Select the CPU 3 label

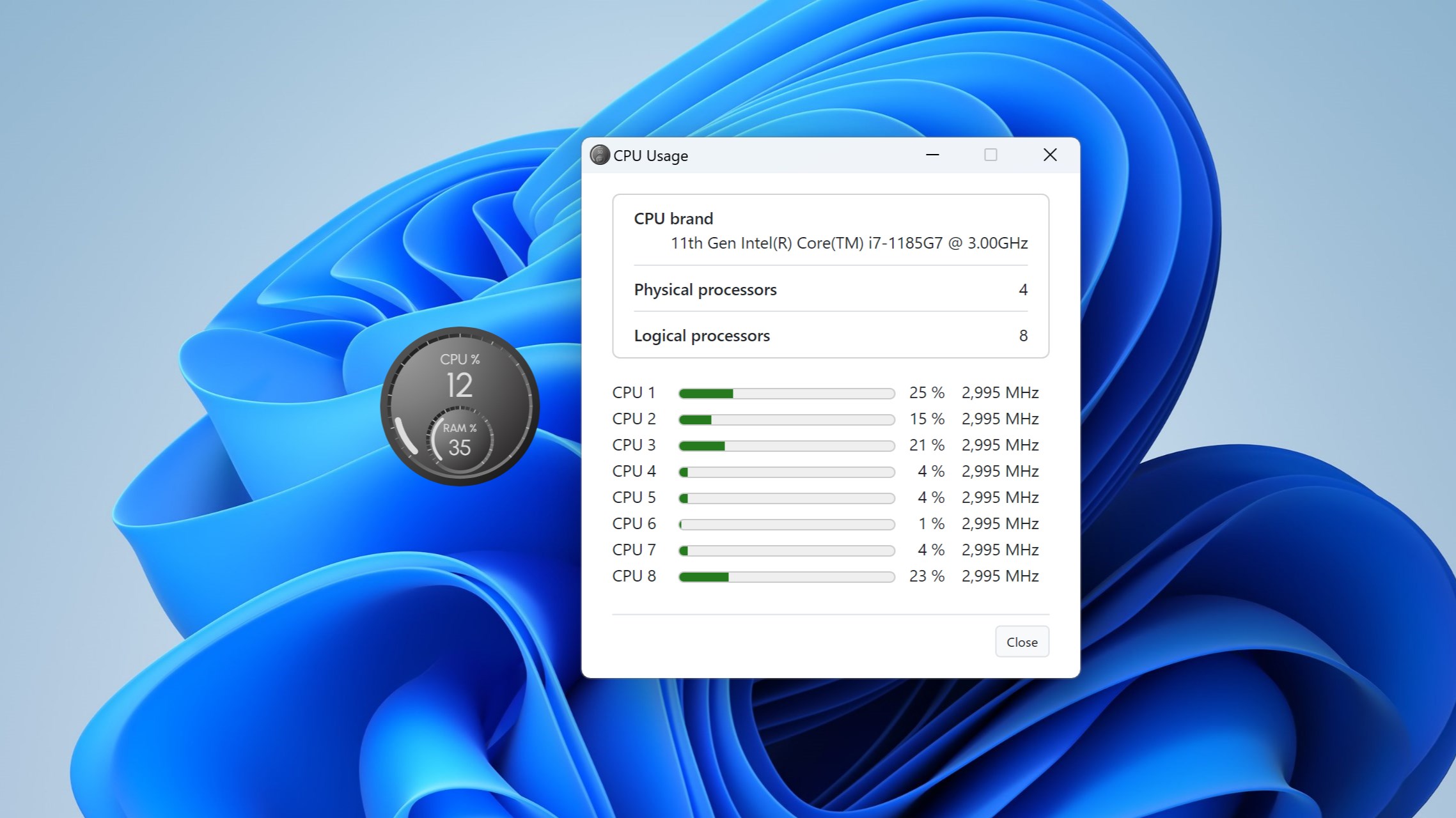point(634,445)
